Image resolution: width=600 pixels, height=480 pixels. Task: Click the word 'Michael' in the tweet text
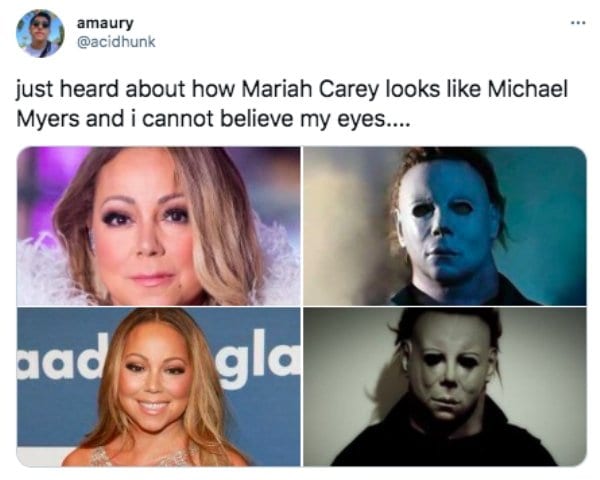pos(528,89)
